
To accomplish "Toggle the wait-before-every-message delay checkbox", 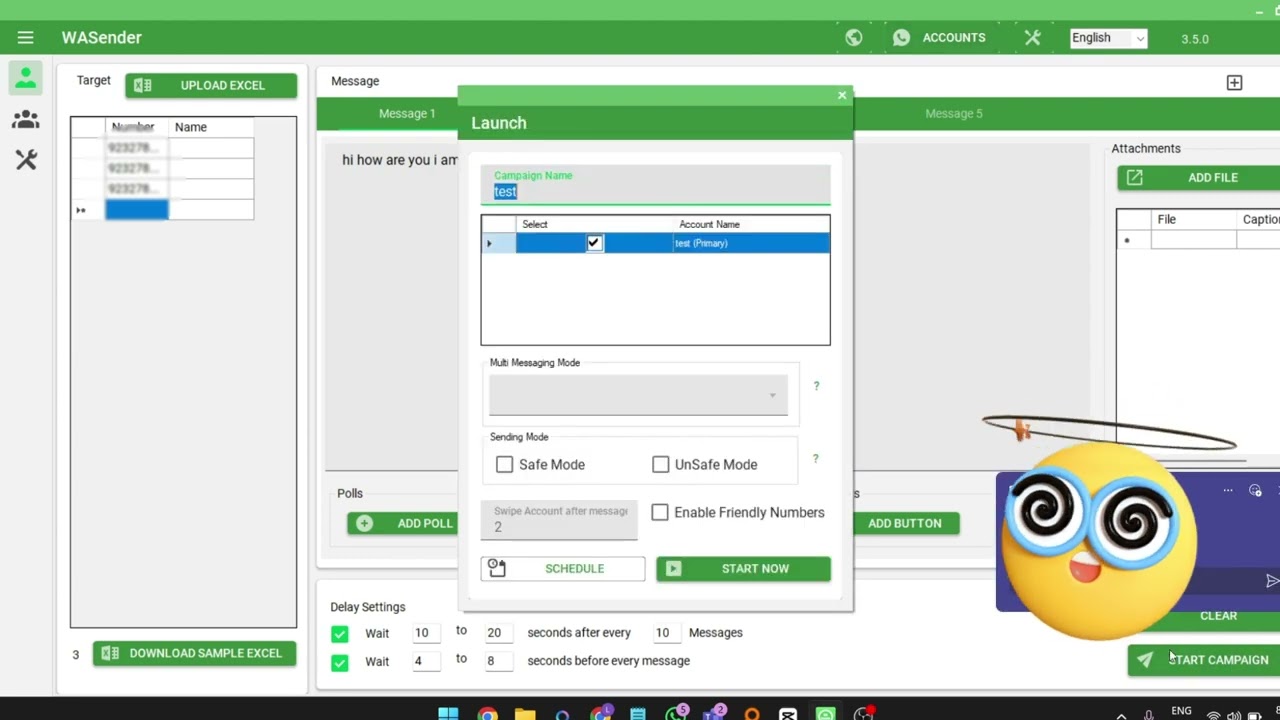I will [x=340, y=662].
